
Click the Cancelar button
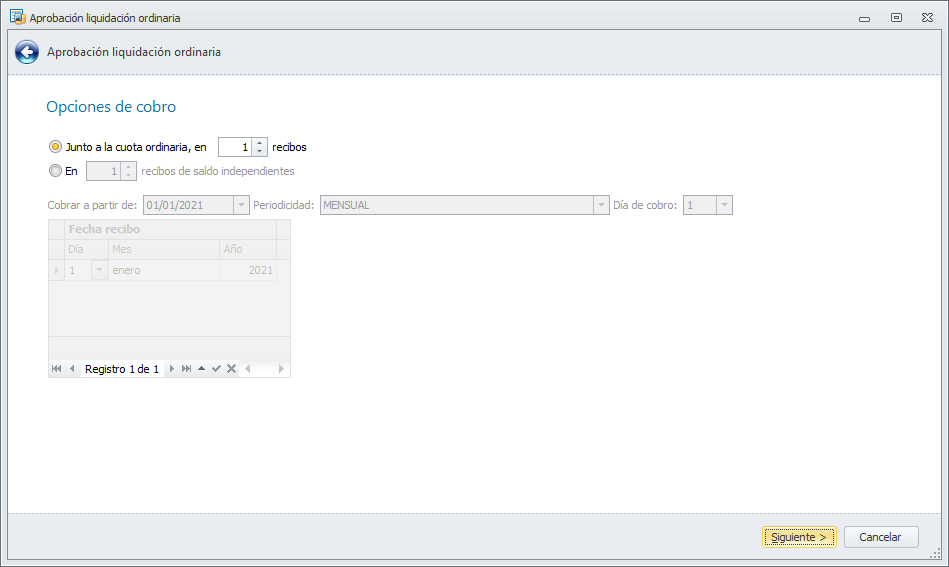(x=881, y=537)
